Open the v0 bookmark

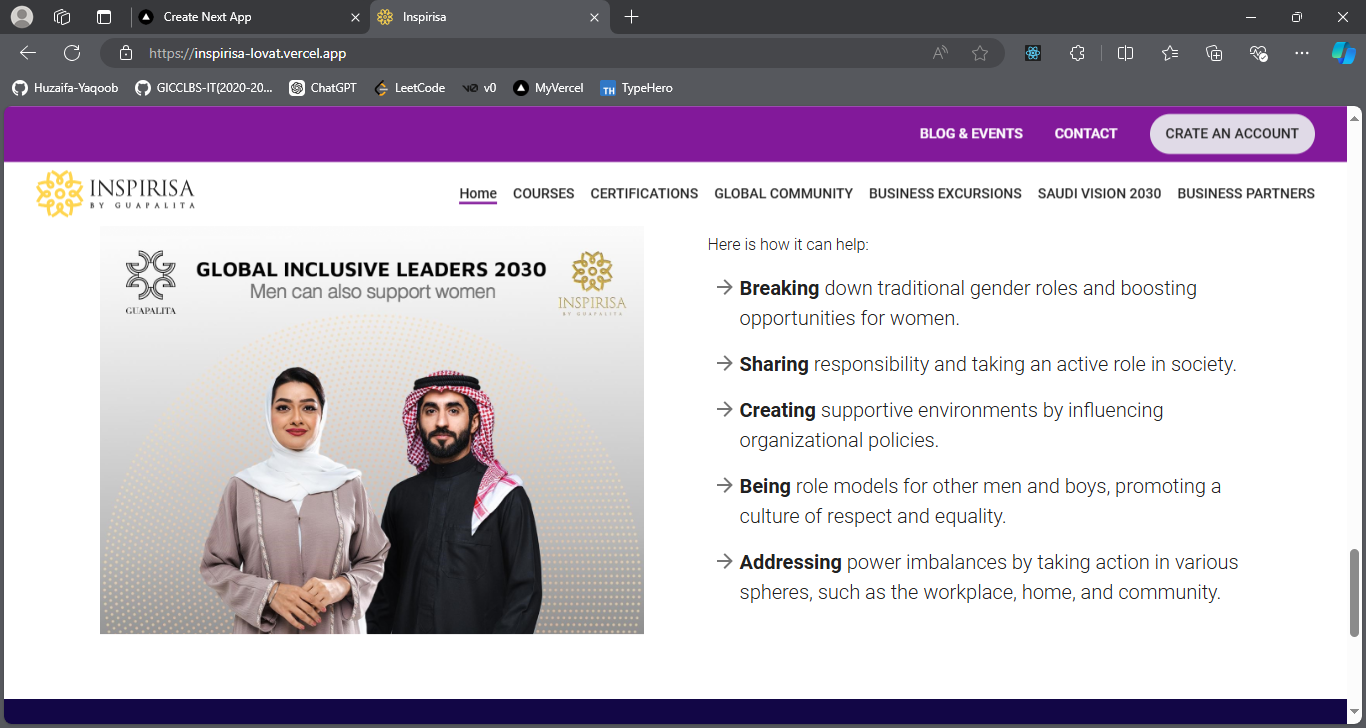(479, 88)
